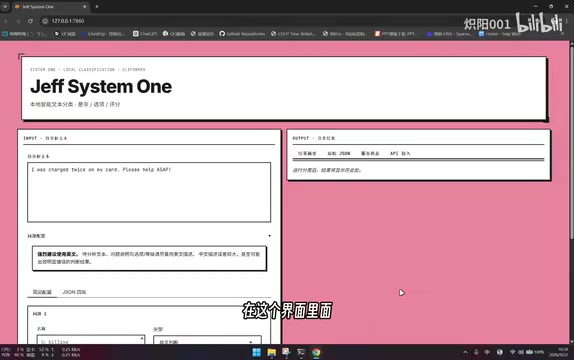
Task: Click the input method tray icon
Action: [487, 352]
